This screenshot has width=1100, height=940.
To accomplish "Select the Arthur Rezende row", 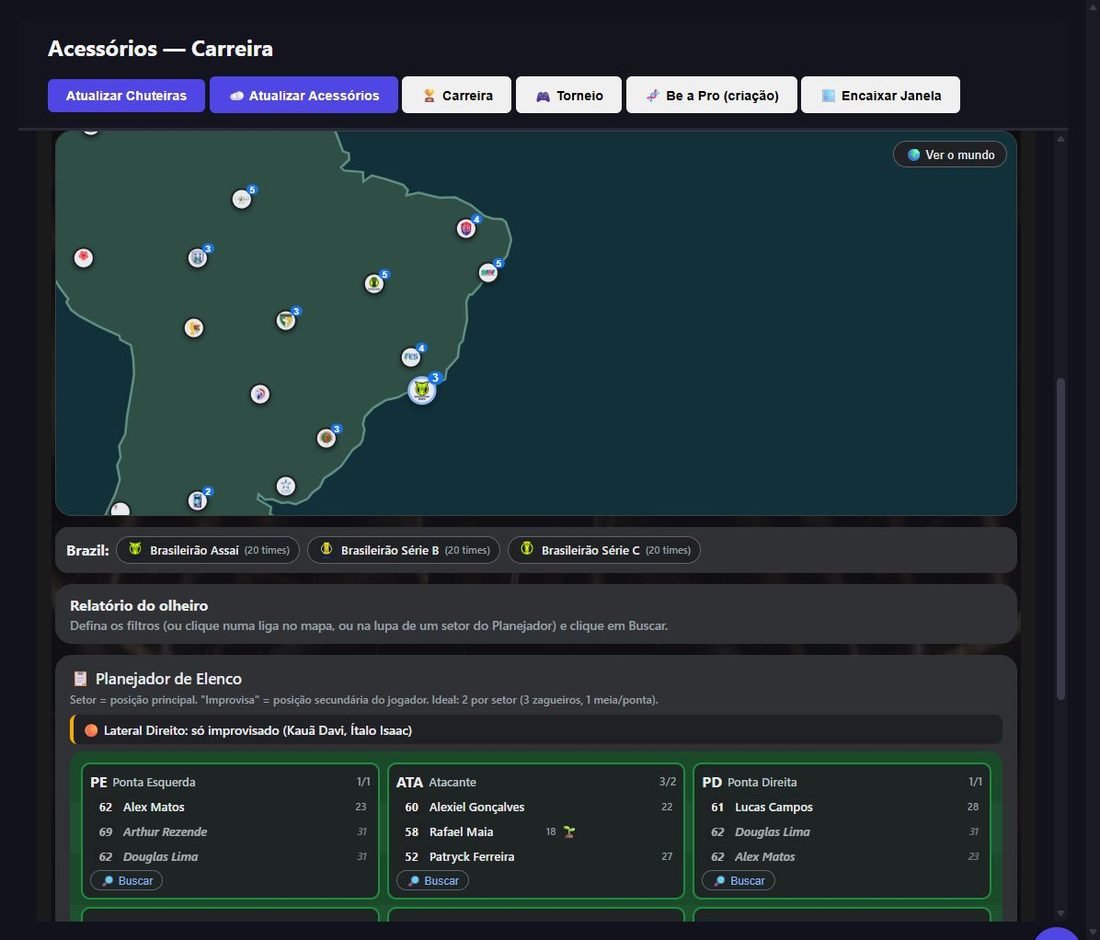I will pos(229,832).
